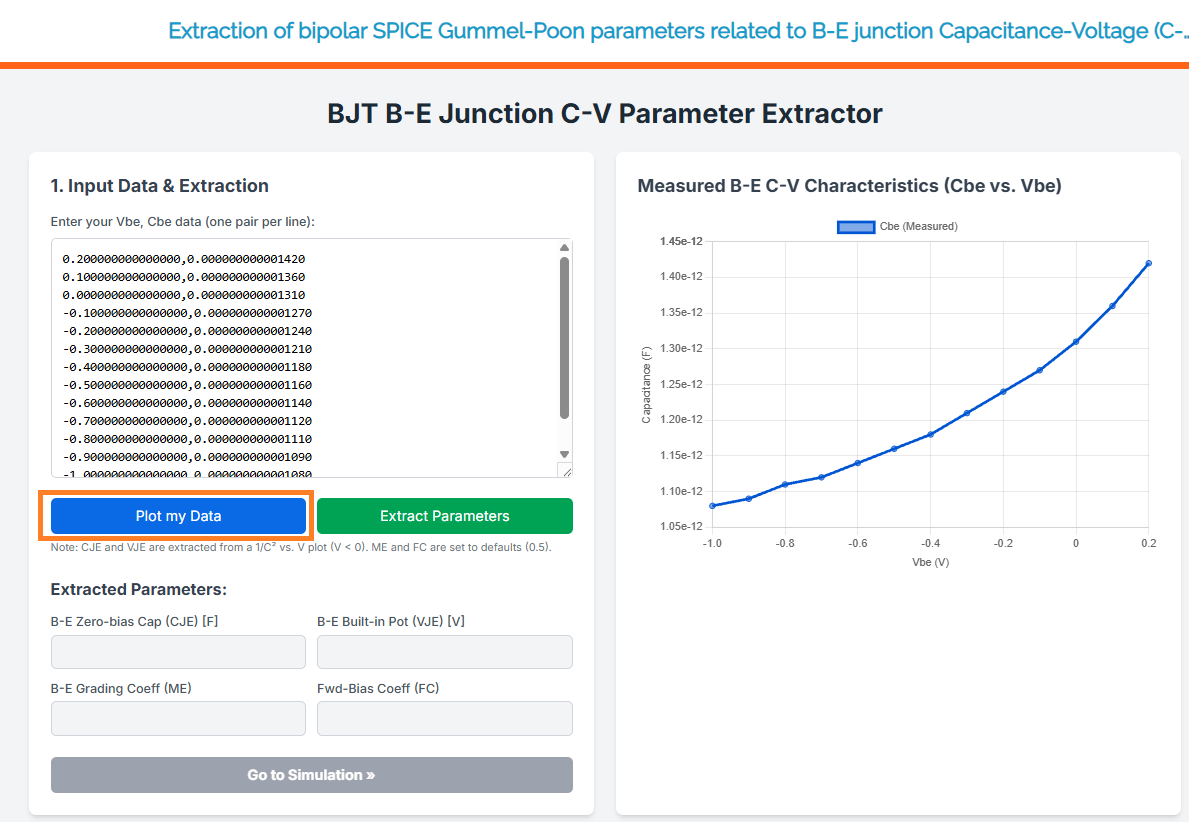
Task: Focus the B-E Built-in Pot (VJE) field
Action: pos(444,652)
